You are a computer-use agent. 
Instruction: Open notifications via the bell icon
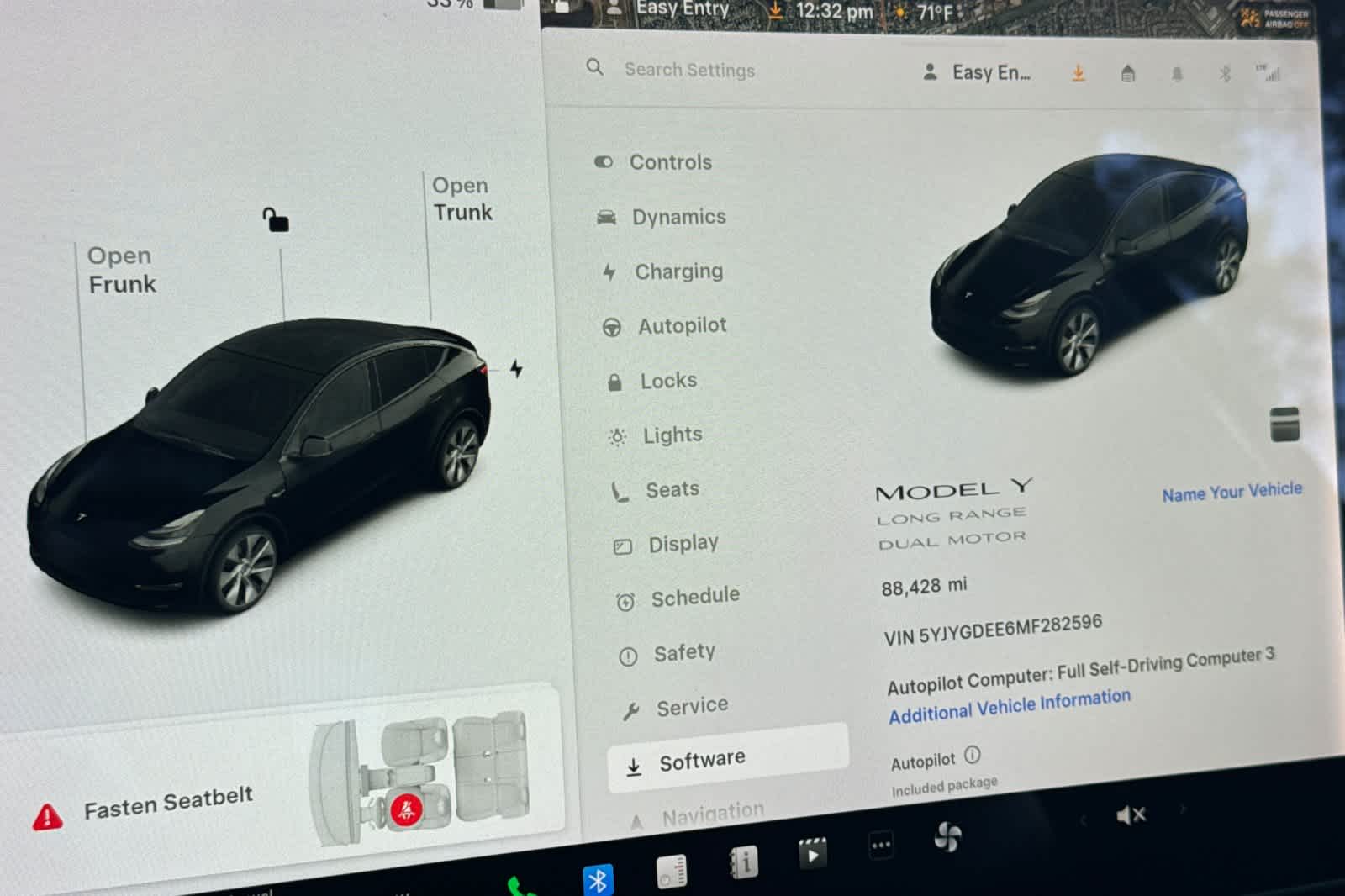pos(1177,74)
